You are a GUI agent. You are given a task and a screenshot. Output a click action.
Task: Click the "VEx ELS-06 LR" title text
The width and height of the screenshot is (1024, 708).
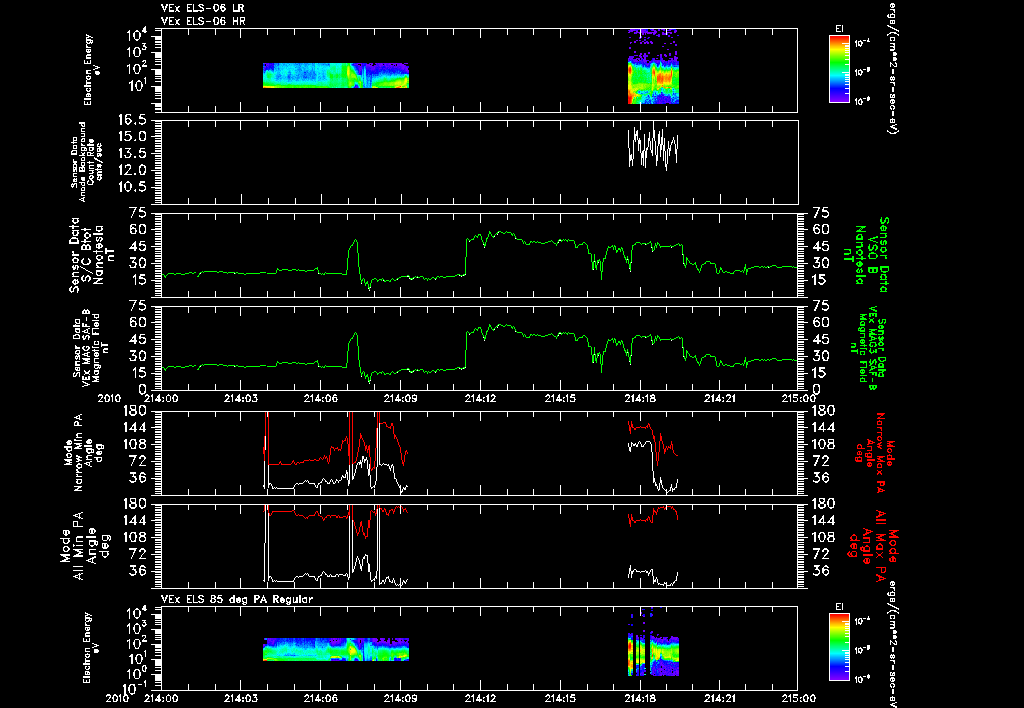tap(202, 8)
